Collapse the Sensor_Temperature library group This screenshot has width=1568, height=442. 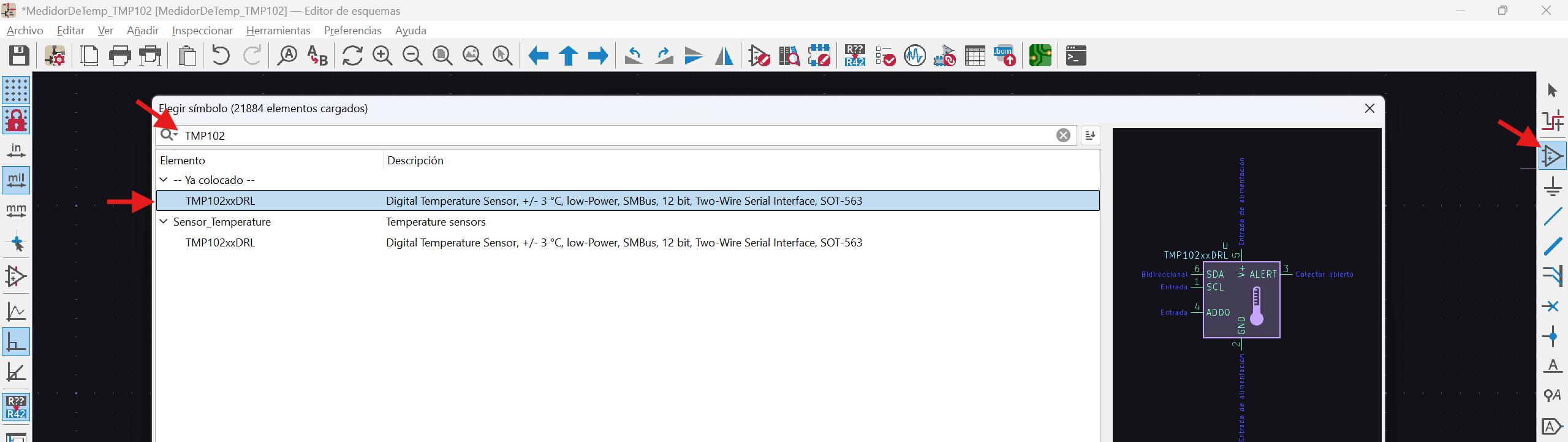point(164,222)
